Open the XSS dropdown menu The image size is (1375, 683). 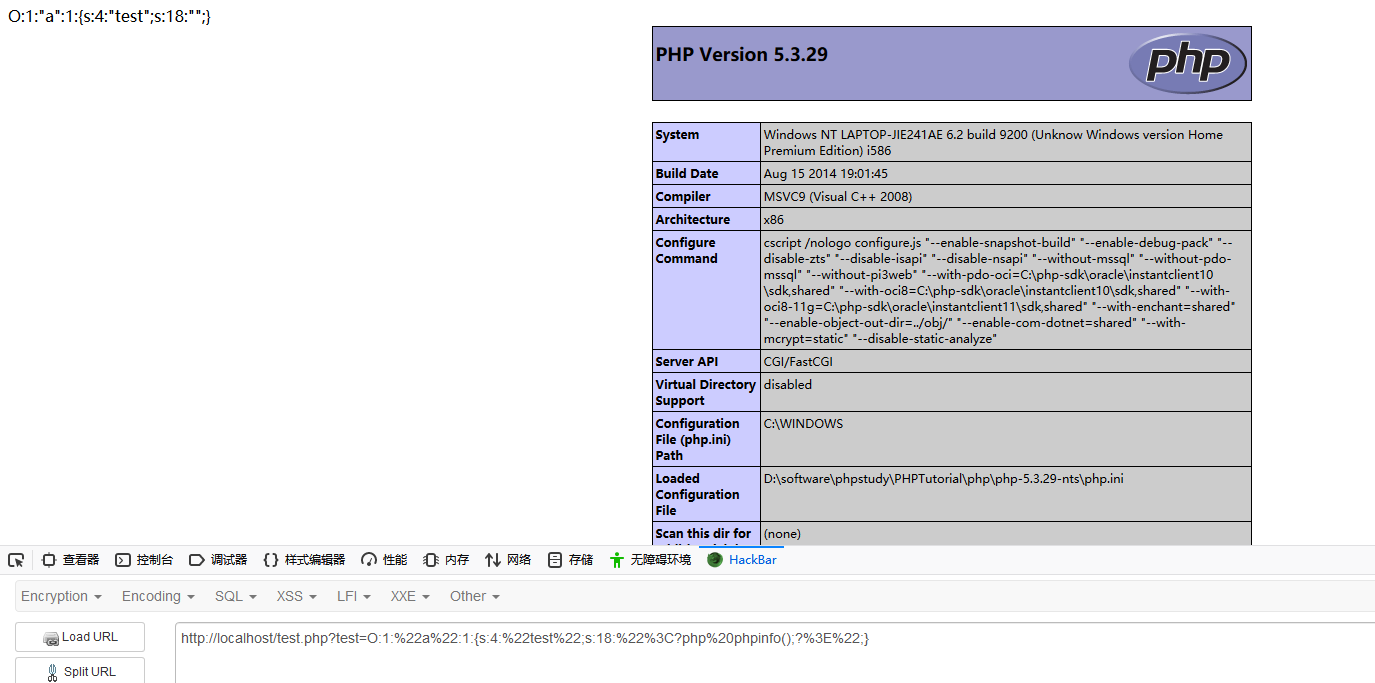296,596
